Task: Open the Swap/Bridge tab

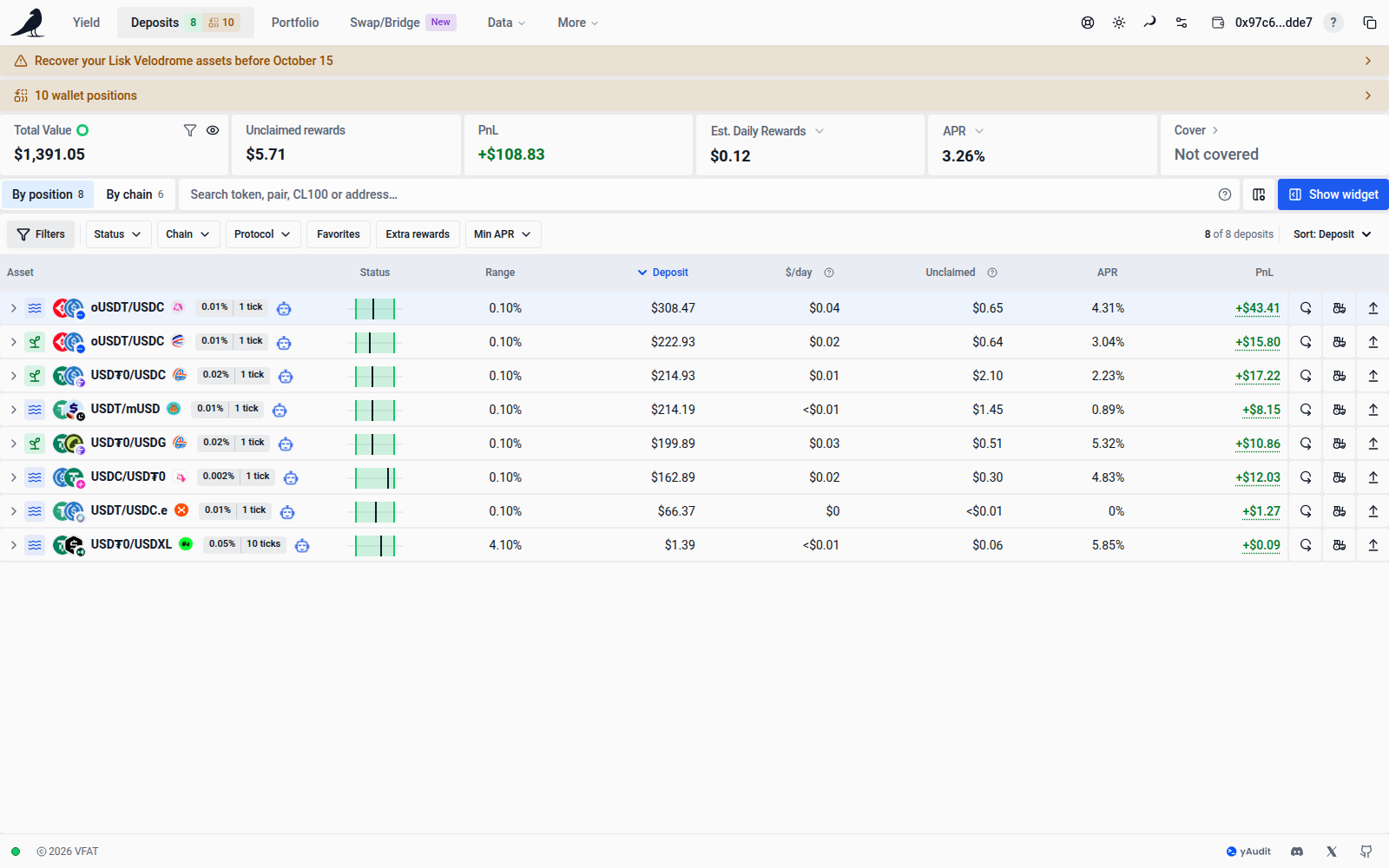Action: pyautogui.click(x=403, y=23)
